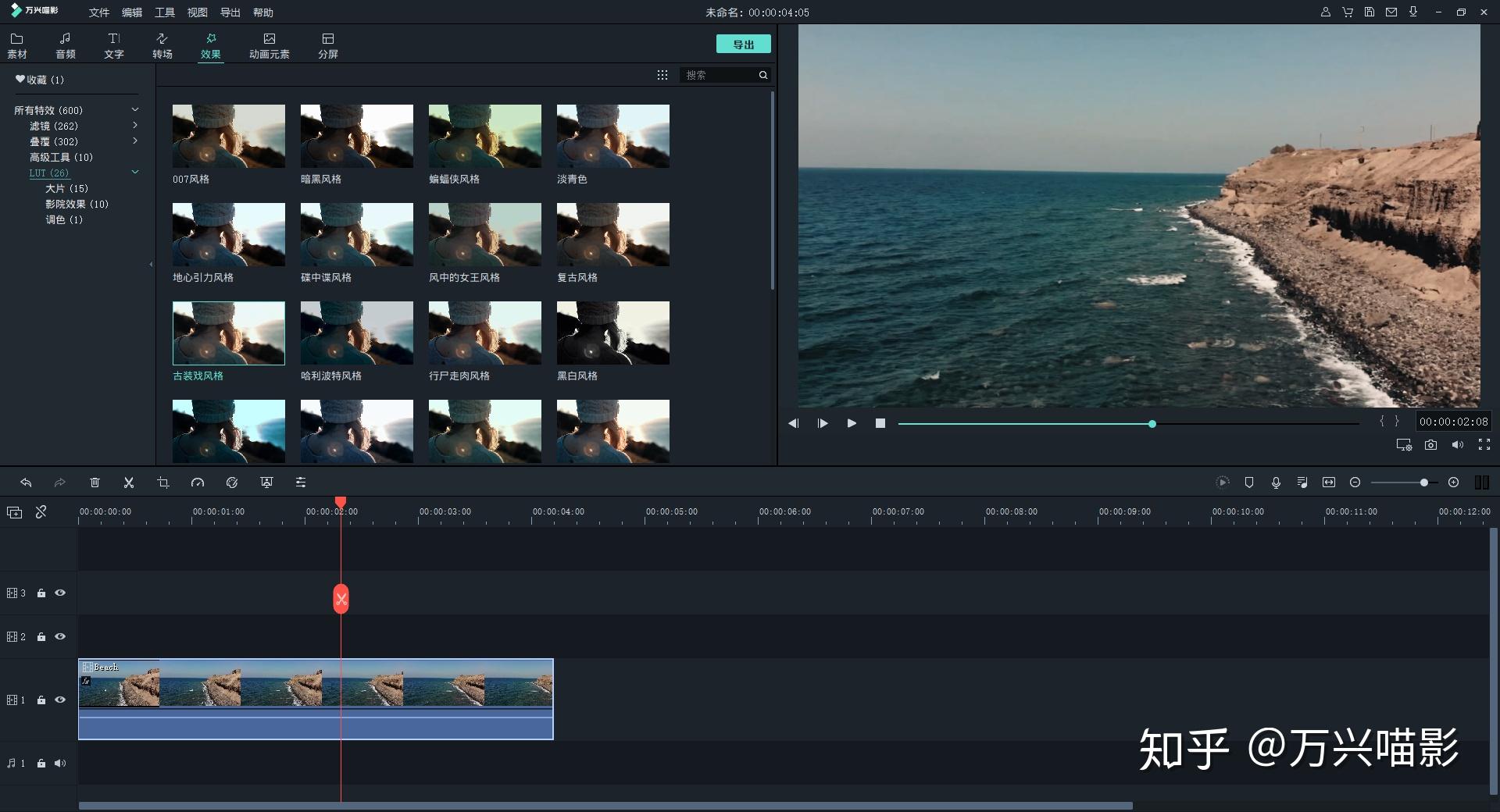The width and height of the screenshot is (1500, 812).
Task: Open the color correction palette icon
Action: 232,483
